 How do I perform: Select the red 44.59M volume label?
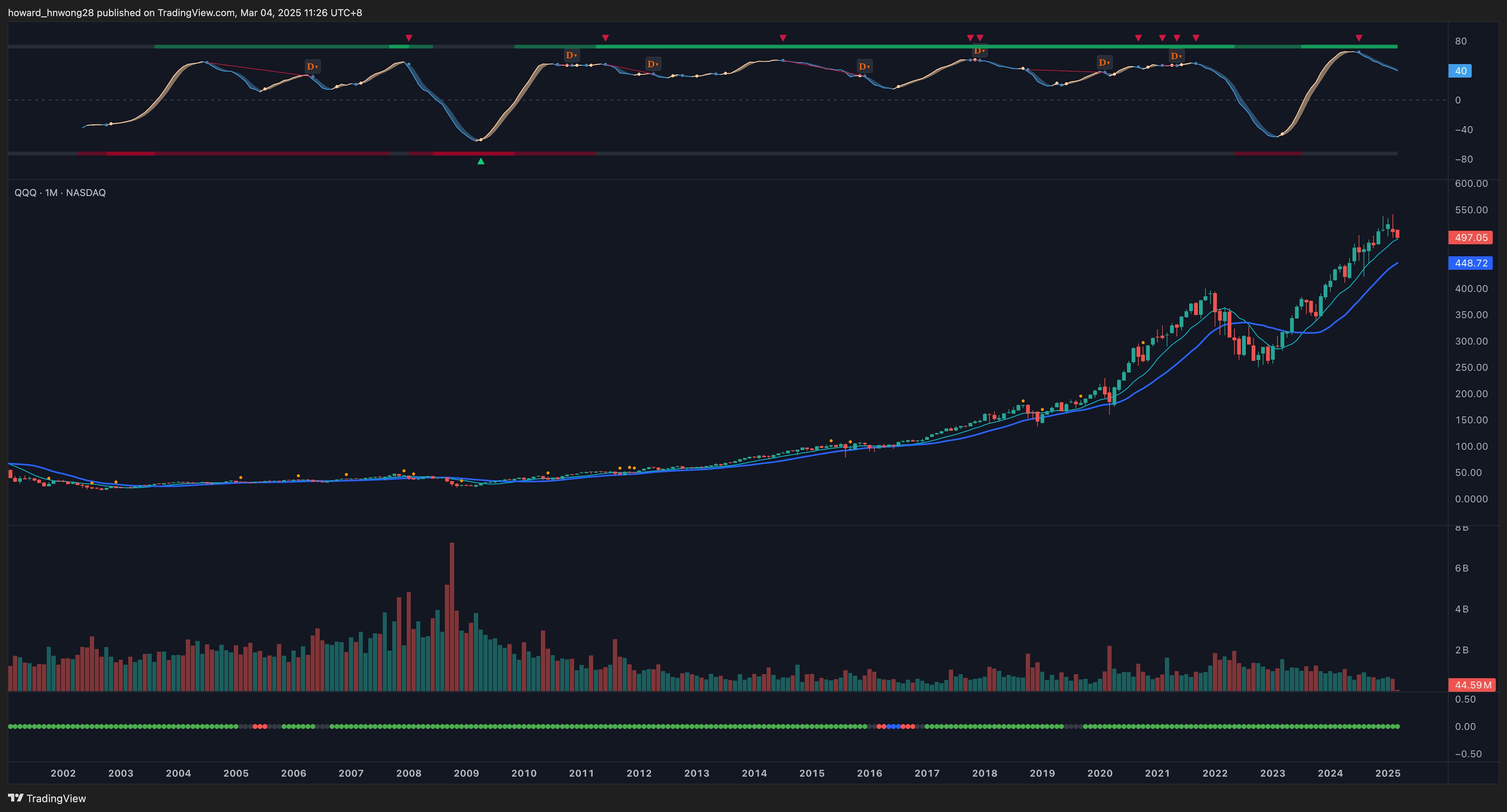coord(1472,685)
